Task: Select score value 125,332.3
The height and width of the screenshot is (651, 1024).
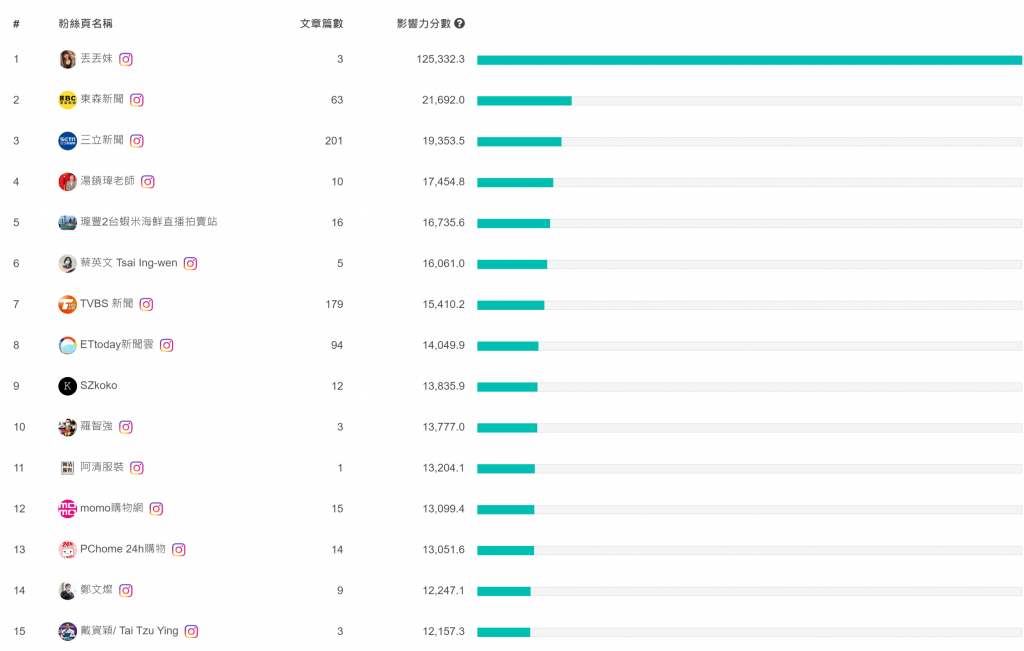Action: pos(441,59)
